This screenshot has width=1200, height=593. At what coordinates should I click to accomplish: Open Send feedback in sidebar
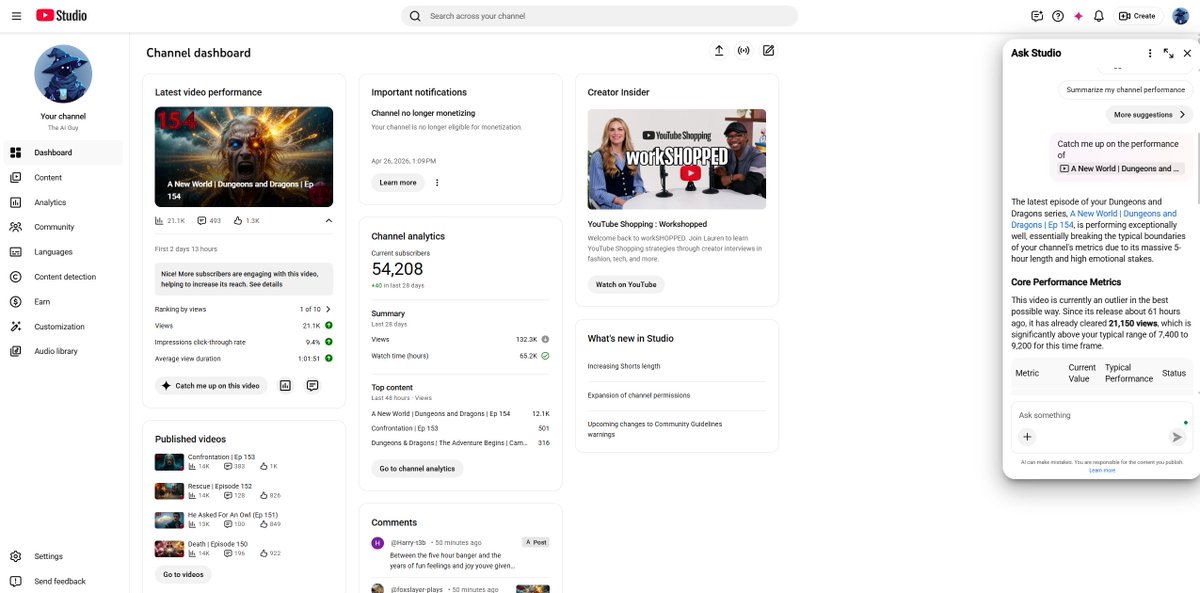pyautogui.click(x=62, y=581)
